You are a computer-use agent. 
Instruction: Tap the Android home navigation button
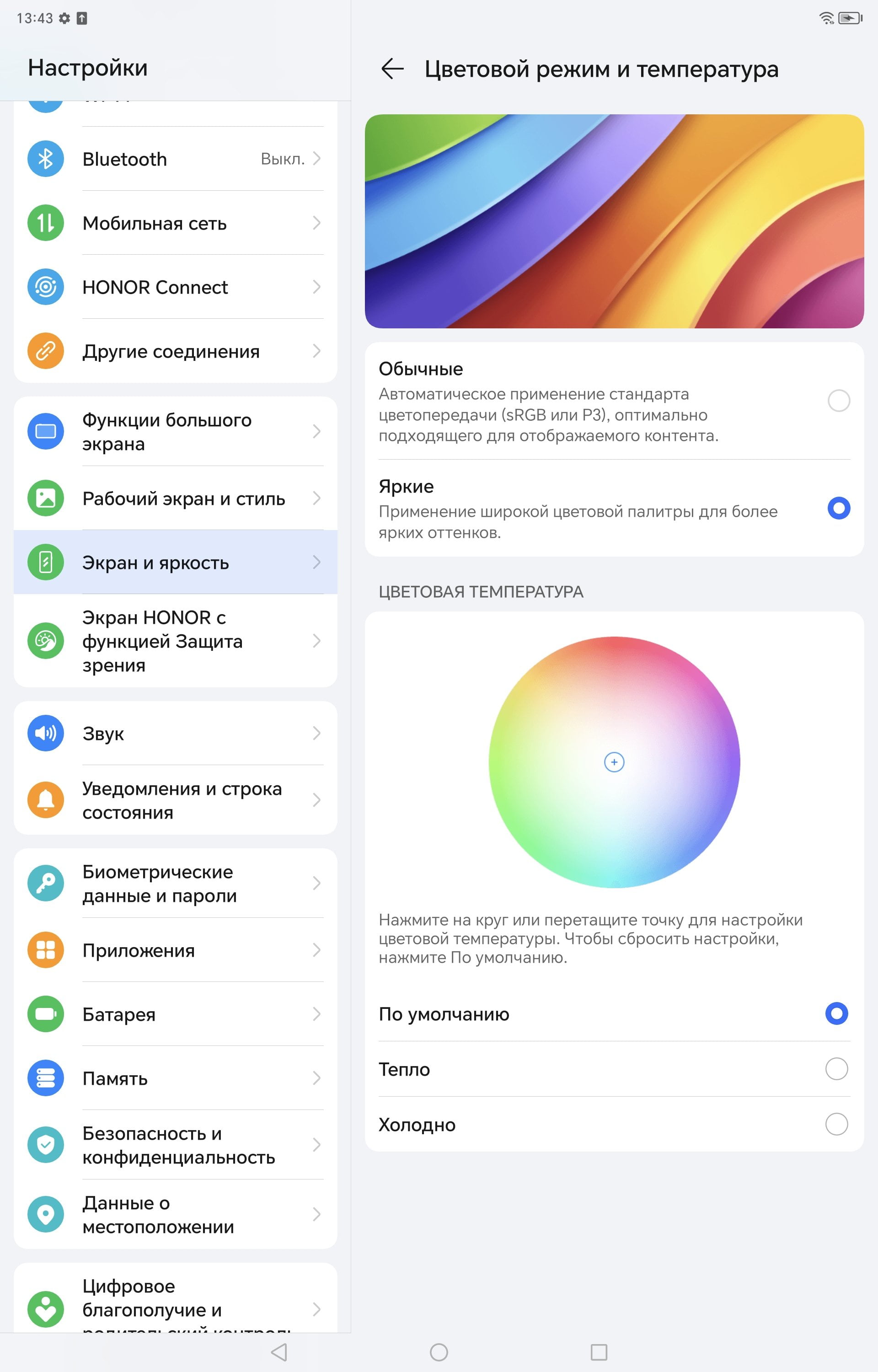439,1352
